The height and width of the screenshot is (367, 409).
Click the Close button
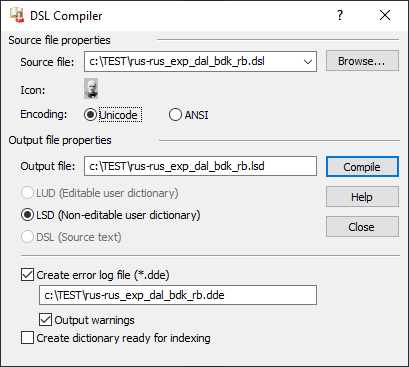click(362, 227)
